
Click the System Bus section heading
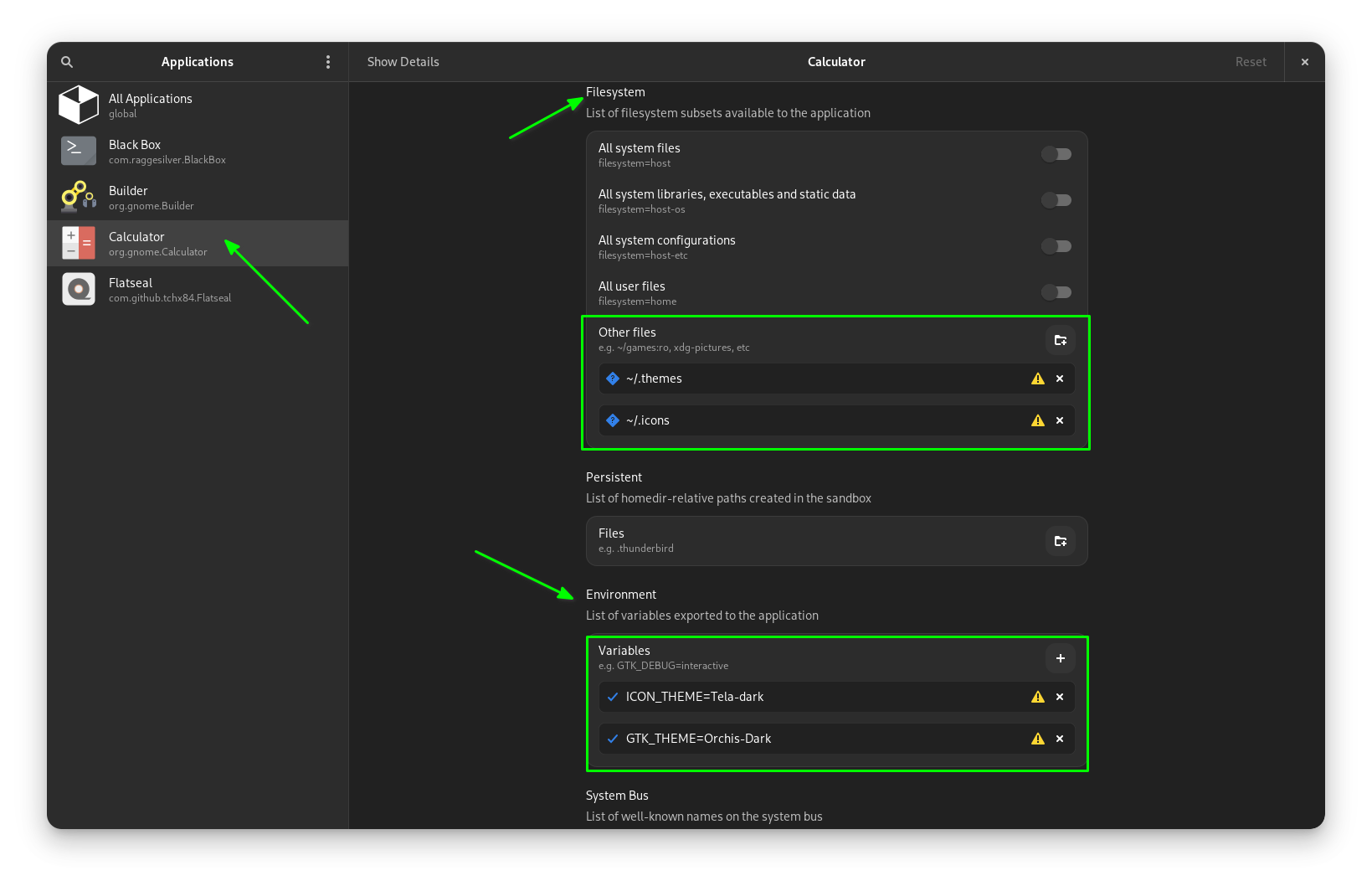[617, 796]
